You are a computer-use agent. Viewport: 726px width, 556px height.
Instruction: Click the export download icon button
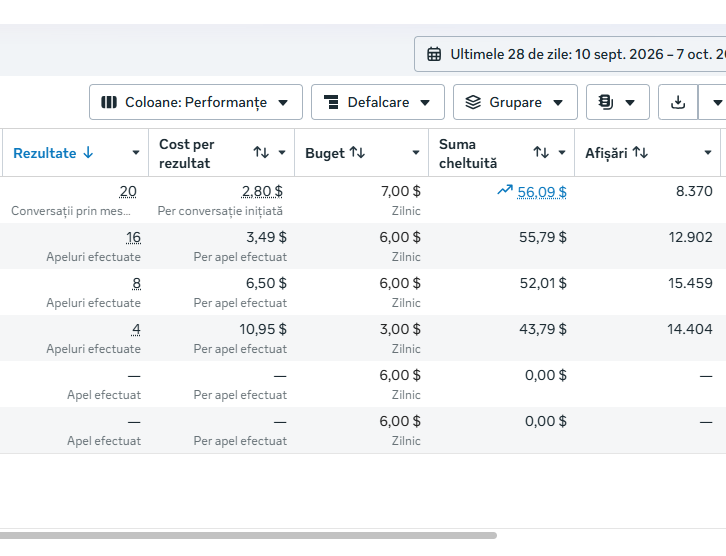(x=678, y=102)
